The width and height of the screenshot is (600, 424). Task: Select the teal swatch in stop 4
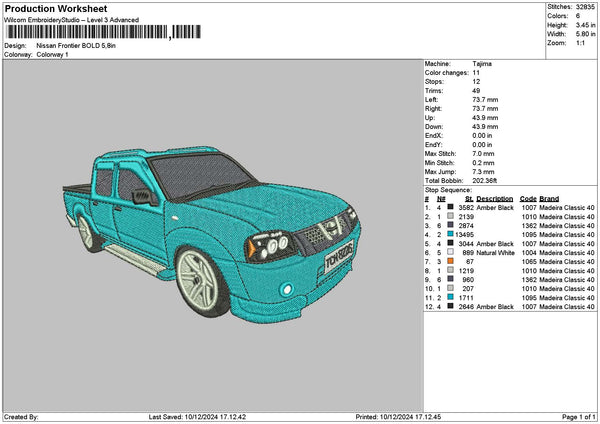click(451, 235)
